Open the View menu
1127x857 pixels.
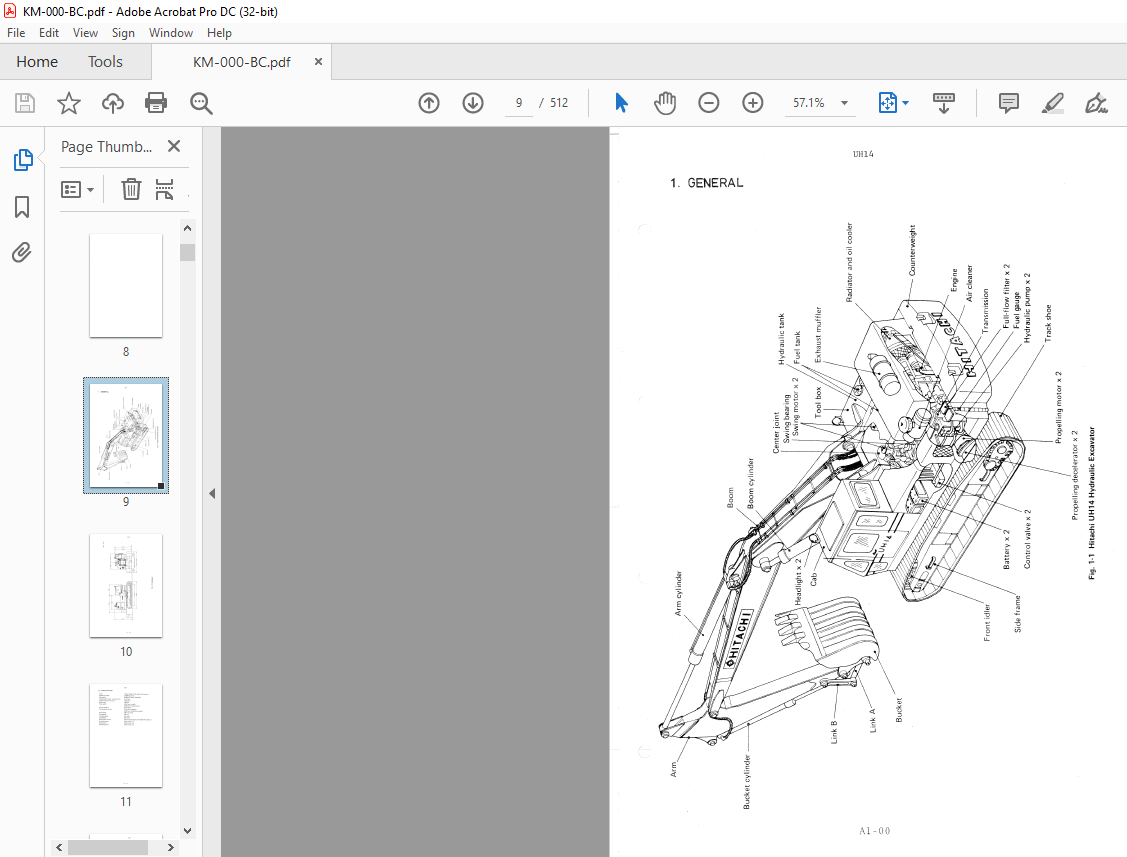[x=85, y=32]
